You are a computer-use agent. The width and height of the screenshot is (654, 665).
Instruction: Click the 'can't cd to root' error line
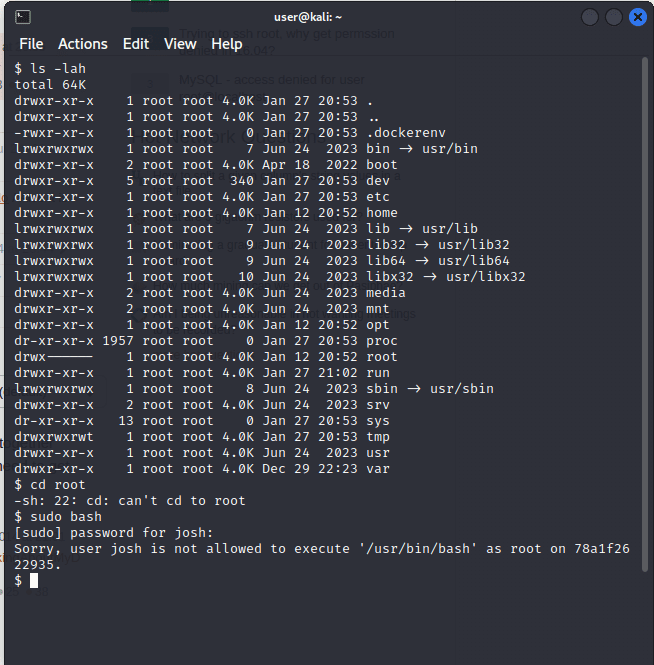click(x=130, y=501)
